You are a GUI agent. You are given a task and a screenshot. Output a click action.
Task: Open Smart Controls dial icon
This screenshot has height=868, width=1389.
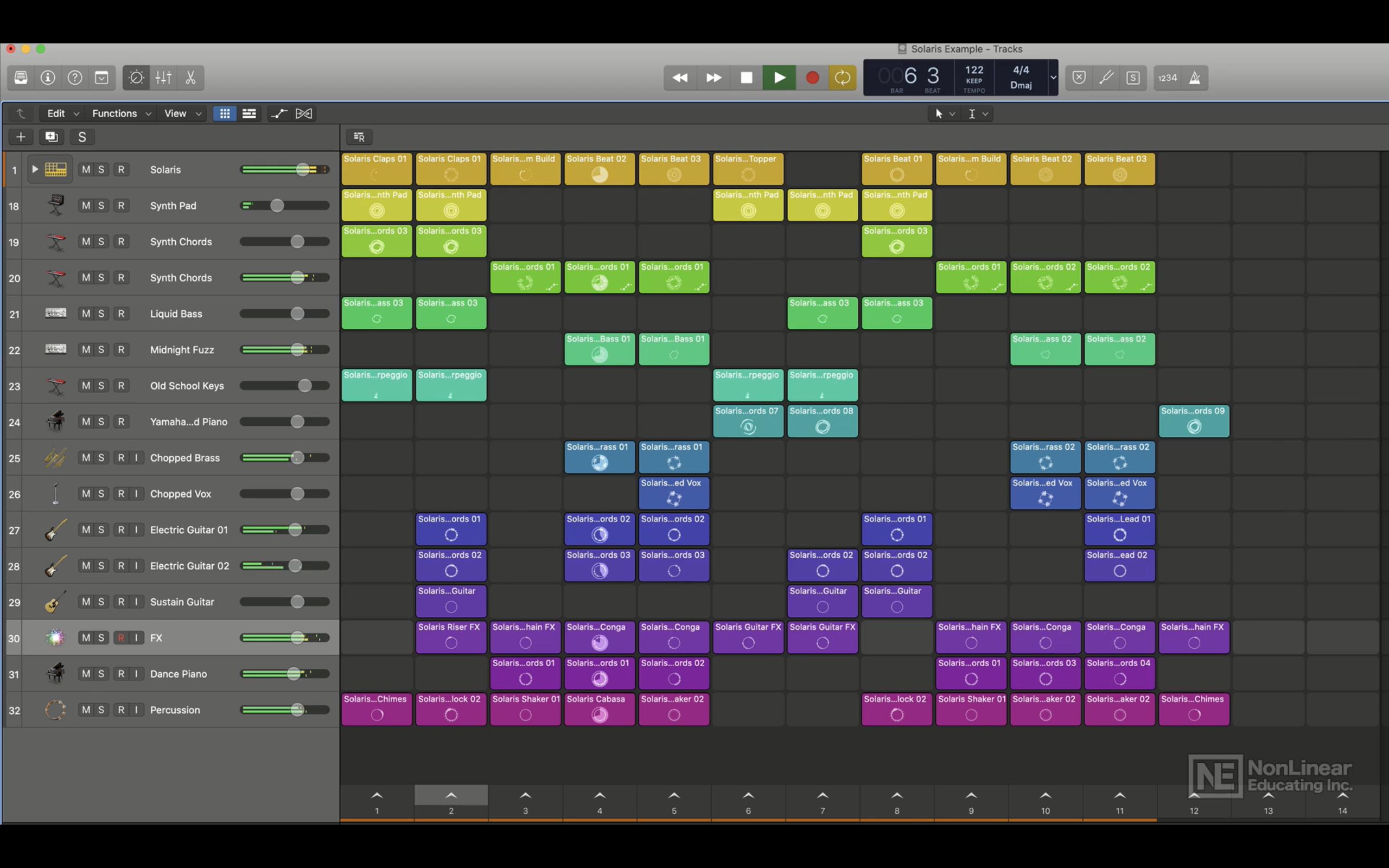click(136, 78)
